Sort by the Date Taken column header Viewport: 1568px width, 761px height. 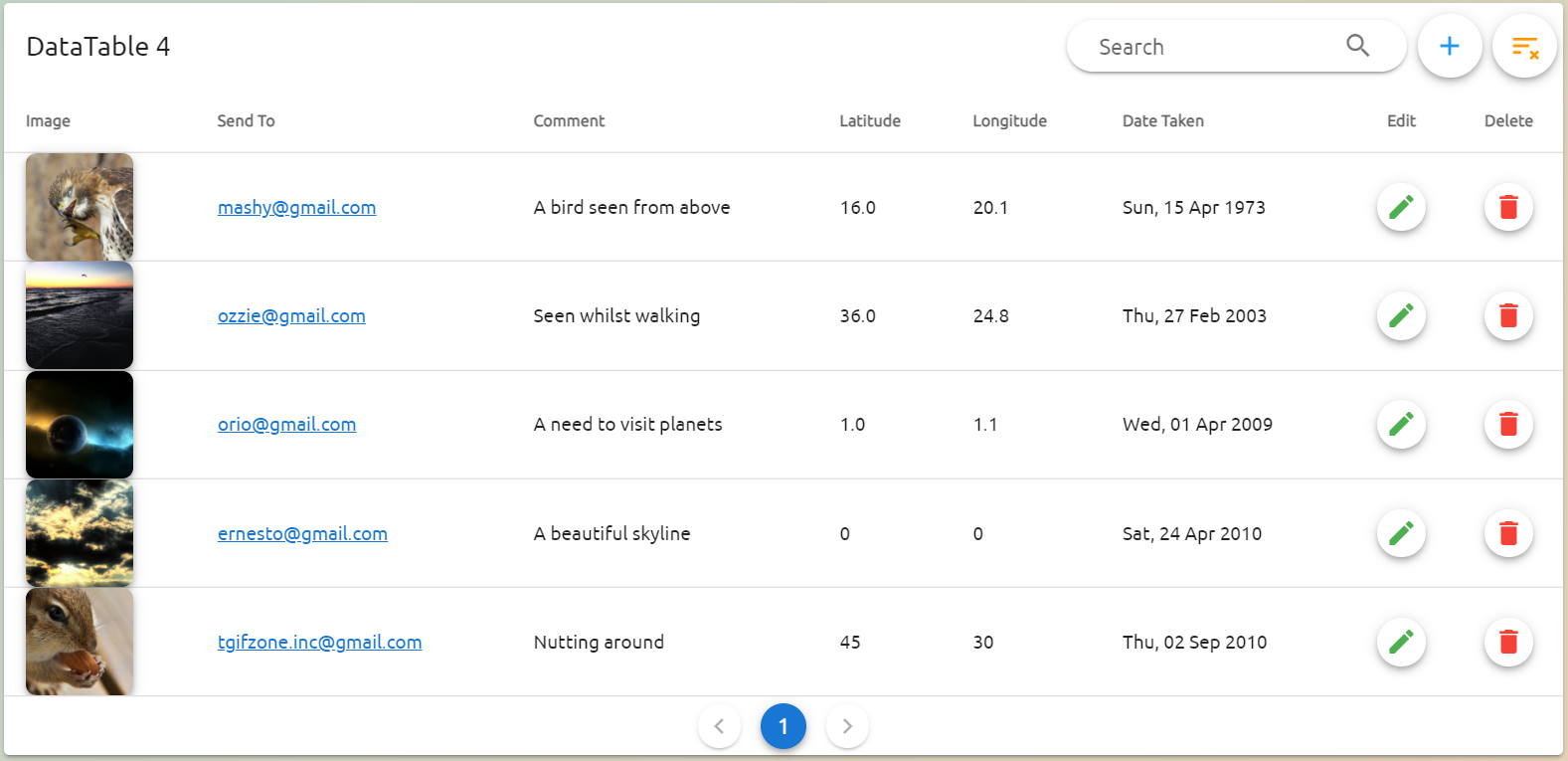(1162, 120)
